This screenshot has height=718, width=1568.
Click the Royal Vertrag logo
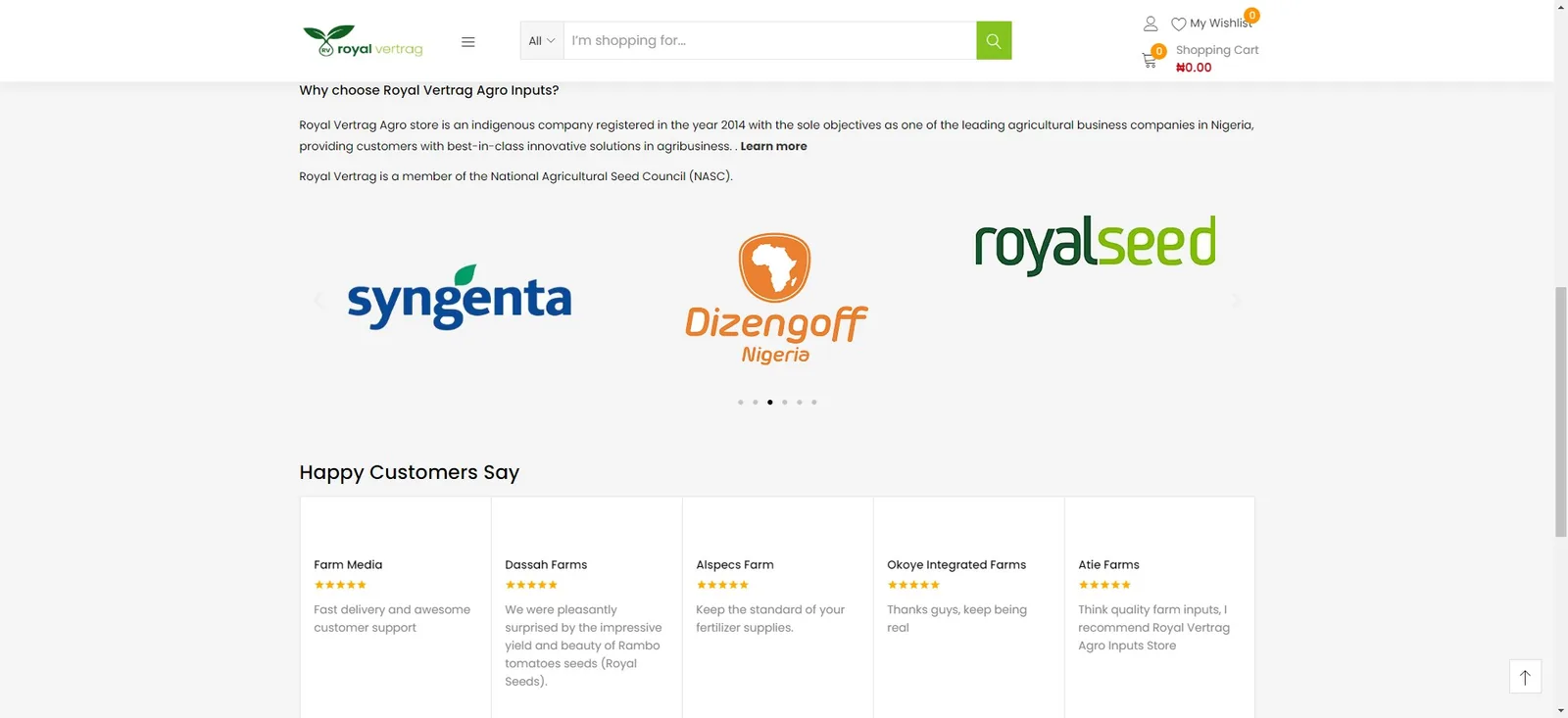[363, 41]
